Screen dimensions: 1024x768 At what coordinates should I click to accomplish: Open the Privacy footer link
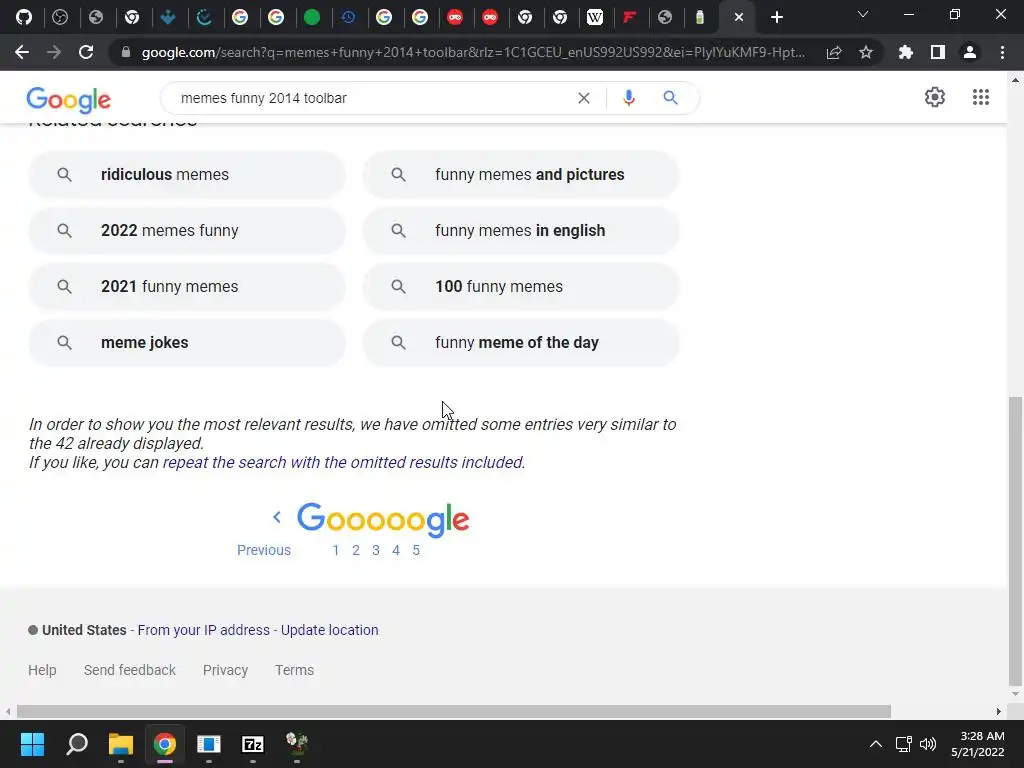225,670
